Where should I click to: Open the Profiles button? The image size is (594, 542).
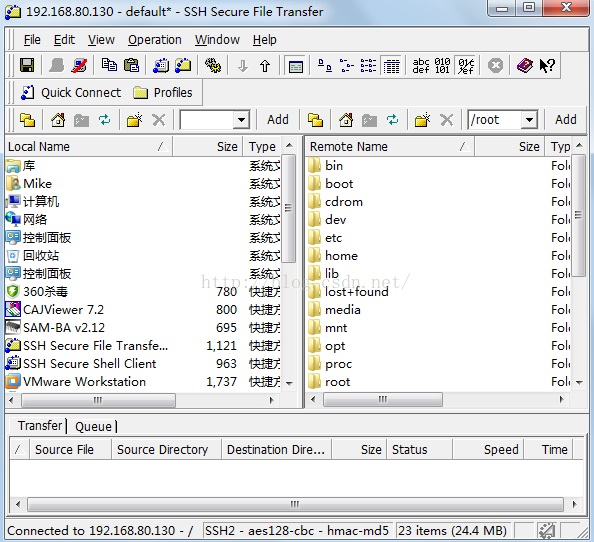click(x=163, y=93)
